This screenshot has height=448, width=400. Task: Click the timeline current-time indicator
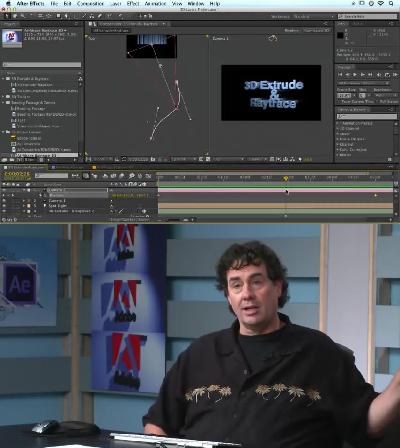click(286, 179)
